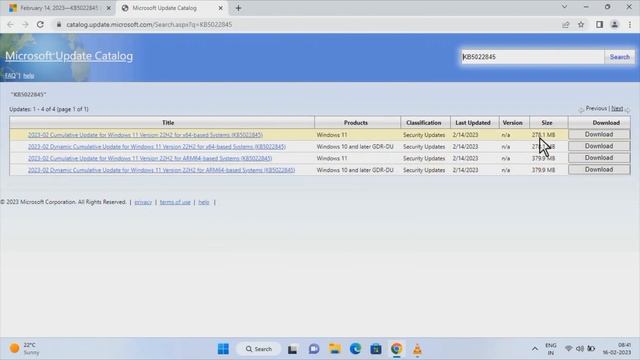Open the weather widget showing 22°C
Screen dimensions: 640x360
click(24, 349)
